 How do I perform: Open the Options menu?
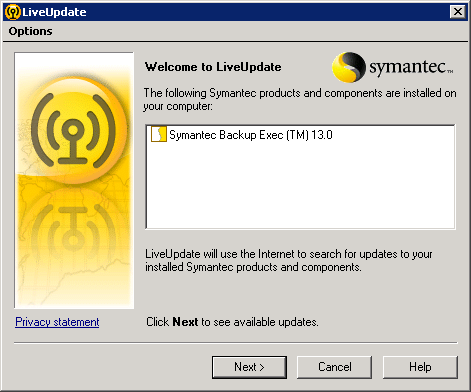(30, 31)
